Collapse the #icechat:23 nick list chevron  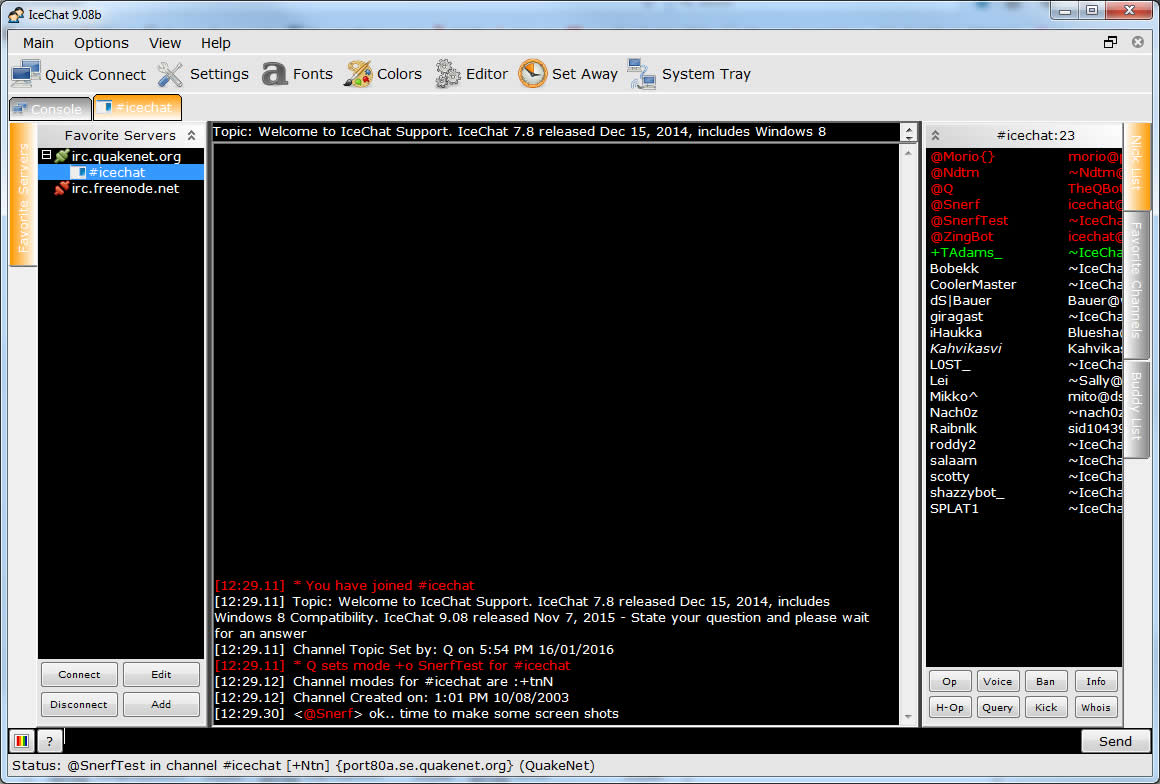coord(935,135)
